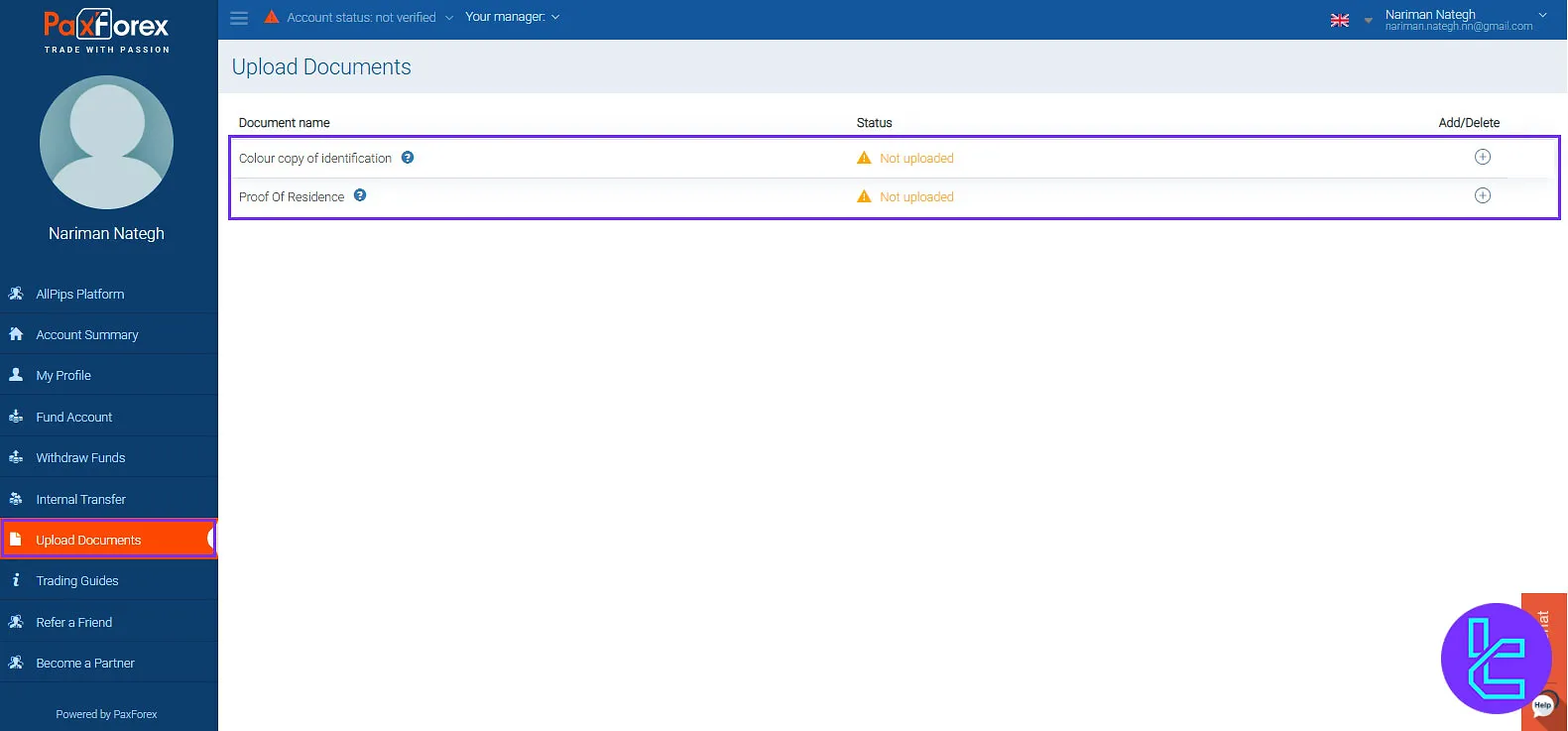The image size is (1568, 731).
Task: Click the Document name column header
Action: [x=285, y=123]
